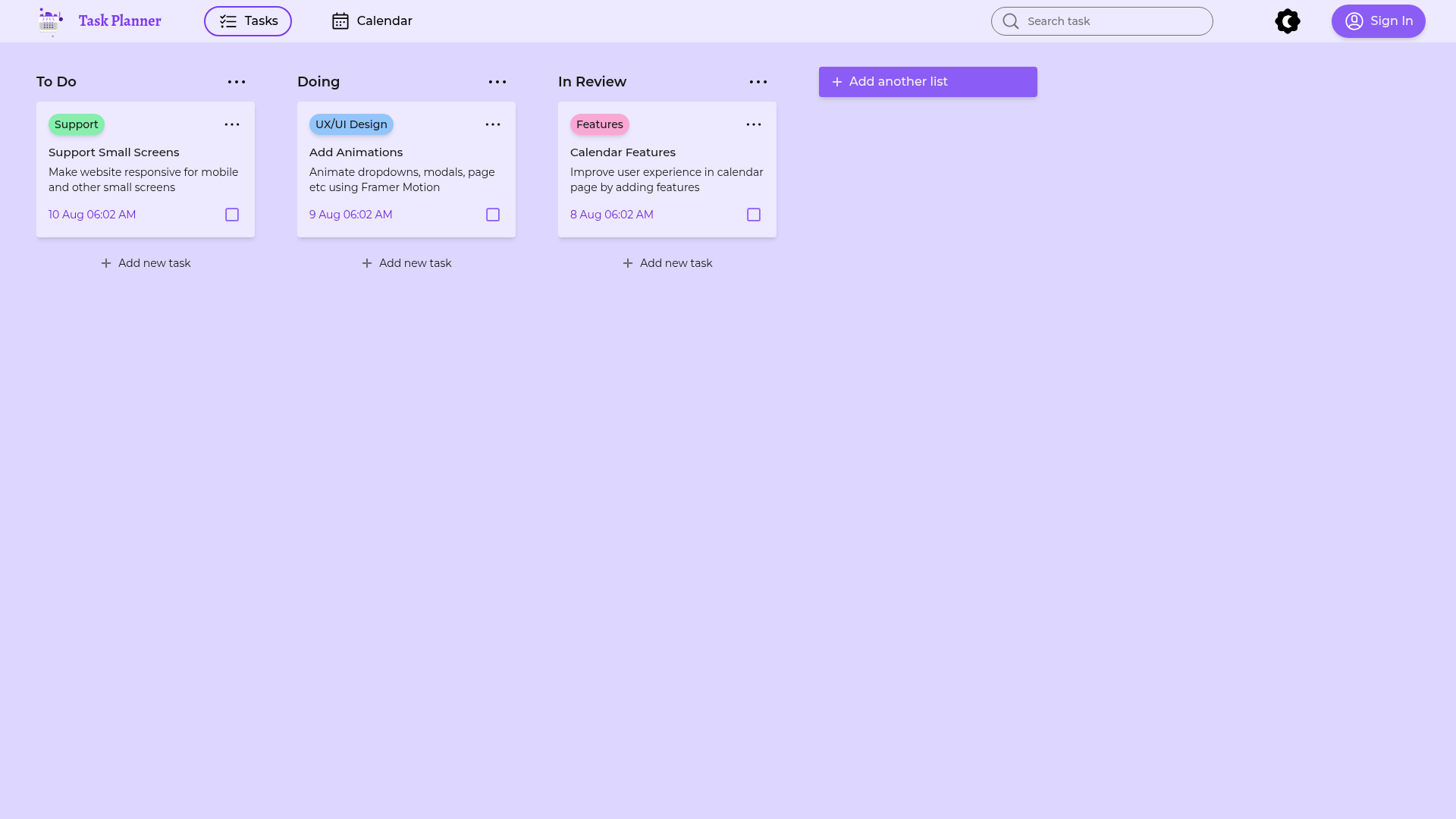
Task: Click the search magnifier icon
Action: (x=1011, y=21)
